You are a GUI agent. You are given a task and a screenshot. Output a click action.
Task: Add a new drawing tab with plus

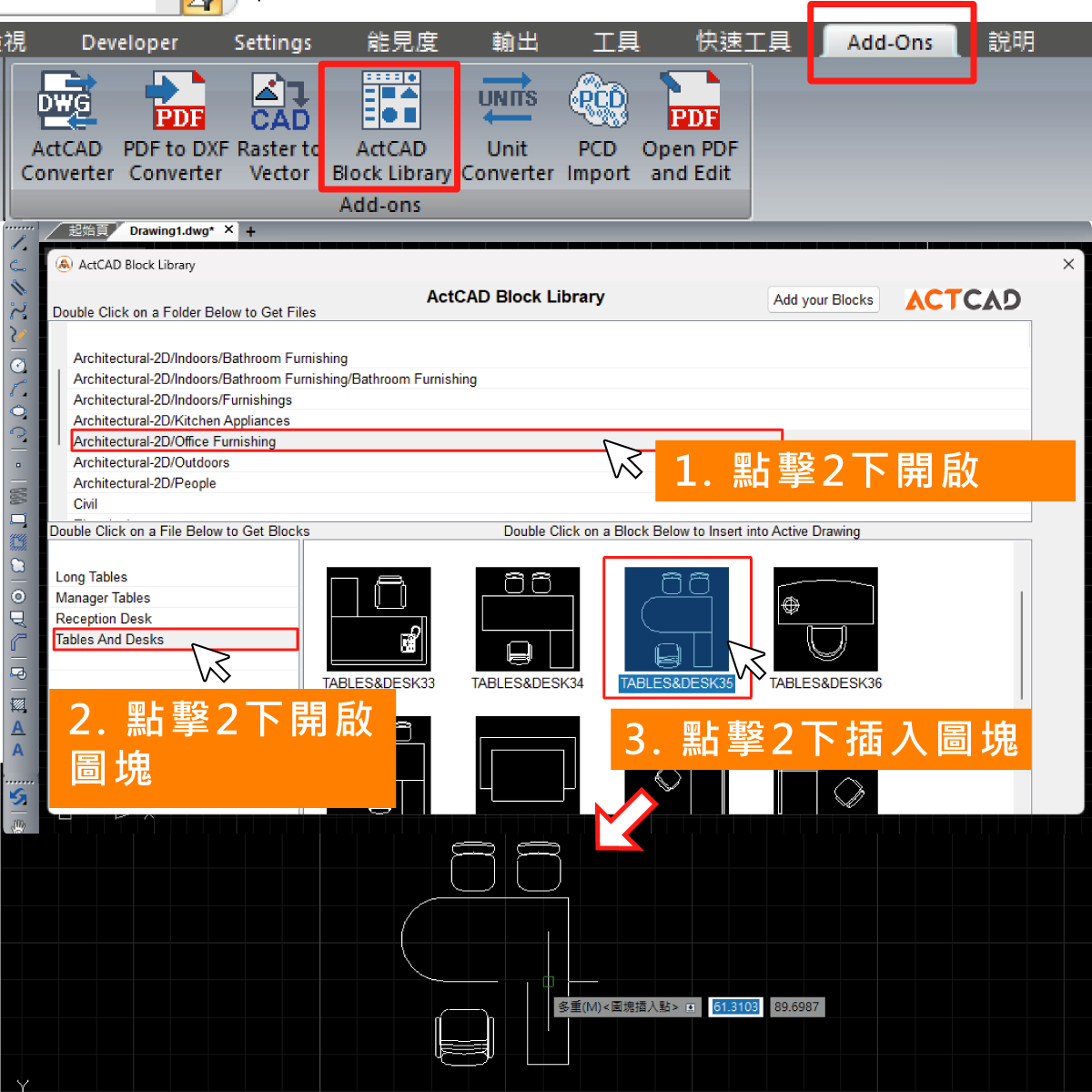coord(251,232)
